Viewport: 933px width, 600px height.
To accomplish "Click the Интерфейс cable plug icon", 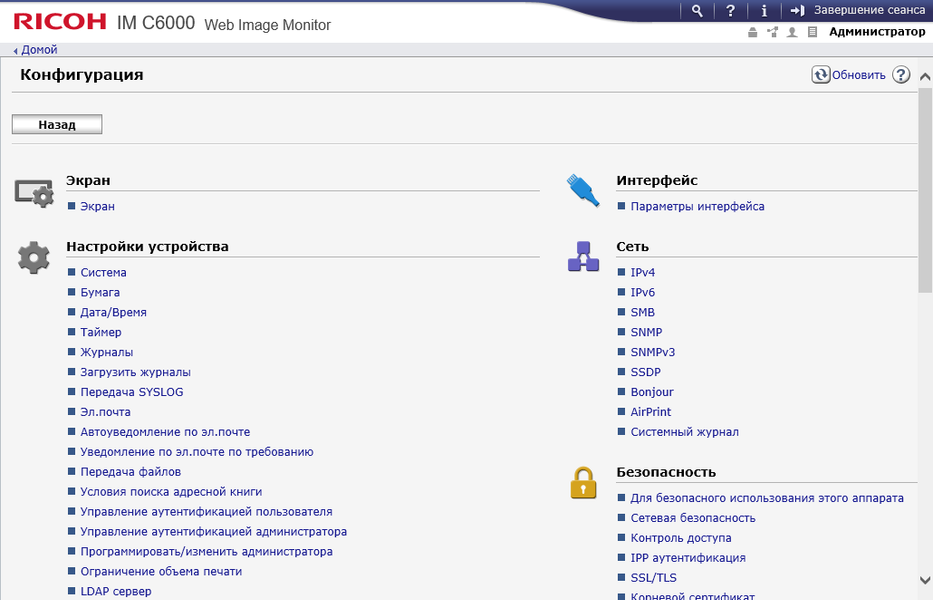I will pyautogui.click(x=583, y=190).
